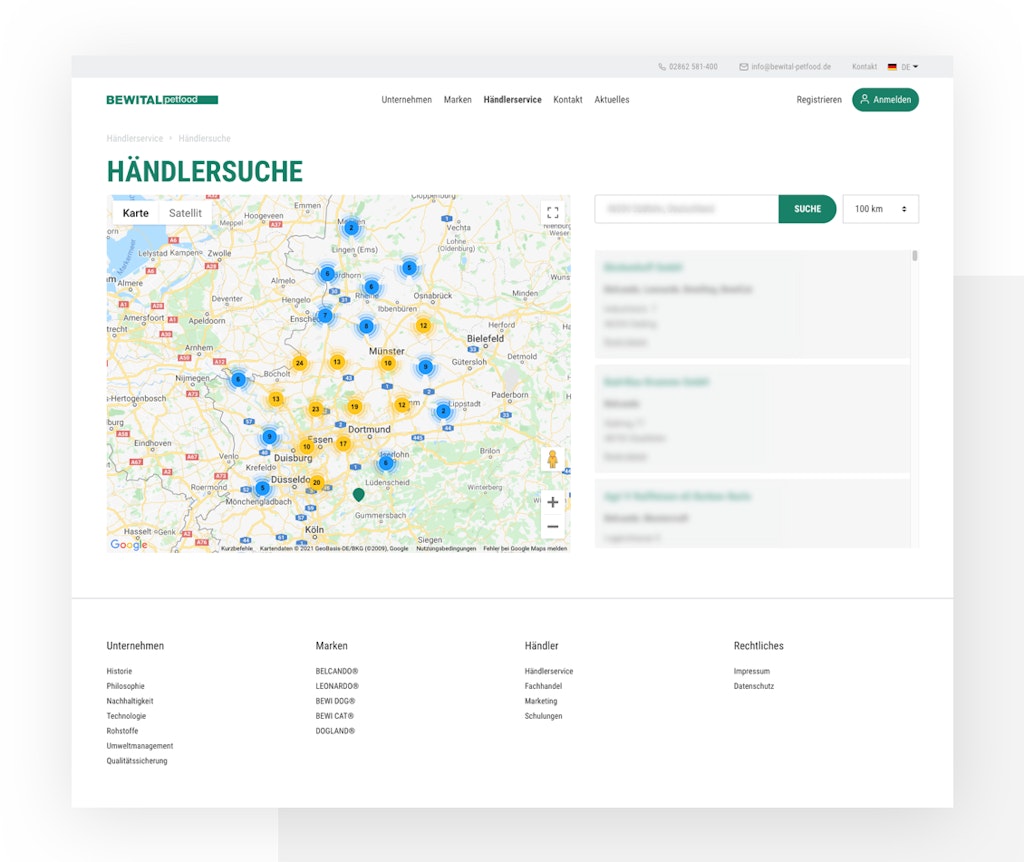Click Nutzungsbedingungen on the map footer
Viewport: 1024px width, 862px height.
(446, 549)
